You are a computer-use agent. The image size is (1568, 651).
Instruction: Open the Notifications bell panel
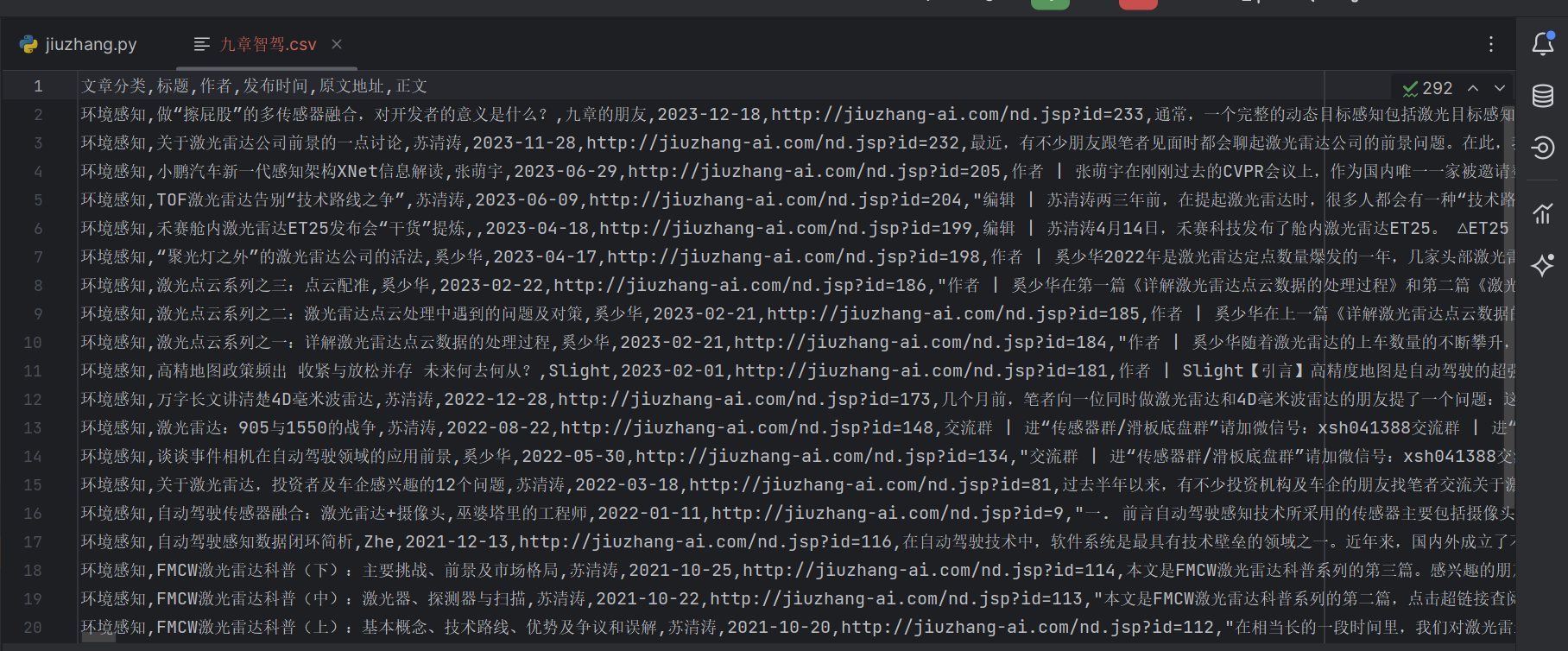click(1543, 44)
